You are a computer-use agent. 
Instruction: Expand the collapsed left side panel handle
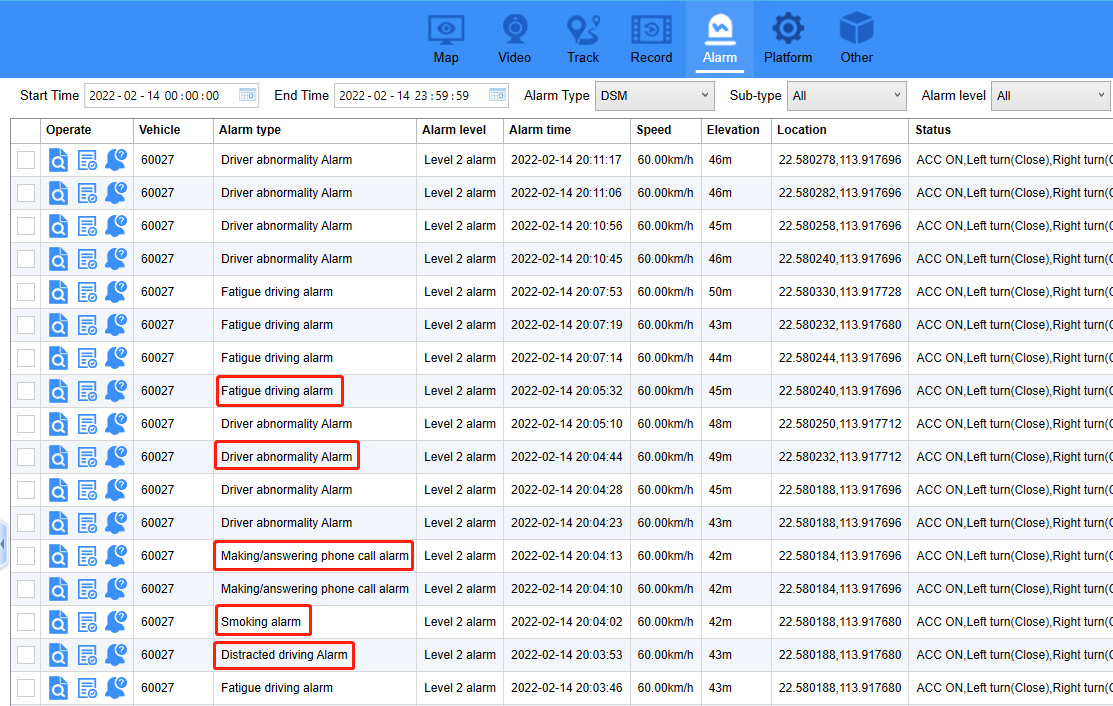pyautogui.click(x=3, y=545)
